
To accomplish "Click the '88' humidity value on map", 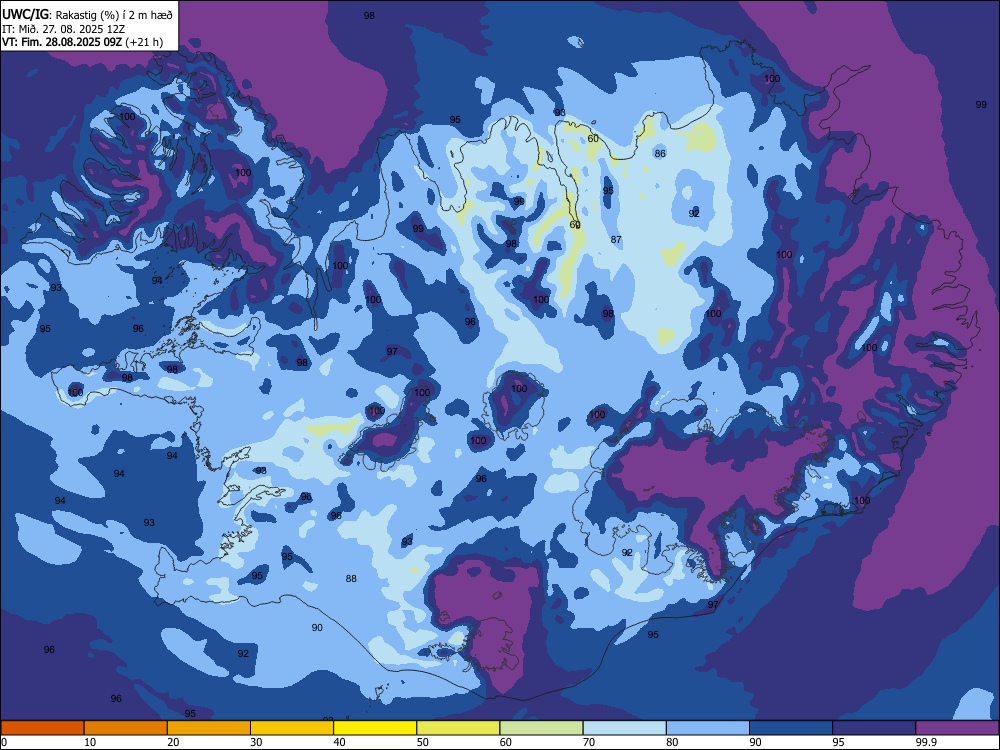I will [x=351, y=579].
